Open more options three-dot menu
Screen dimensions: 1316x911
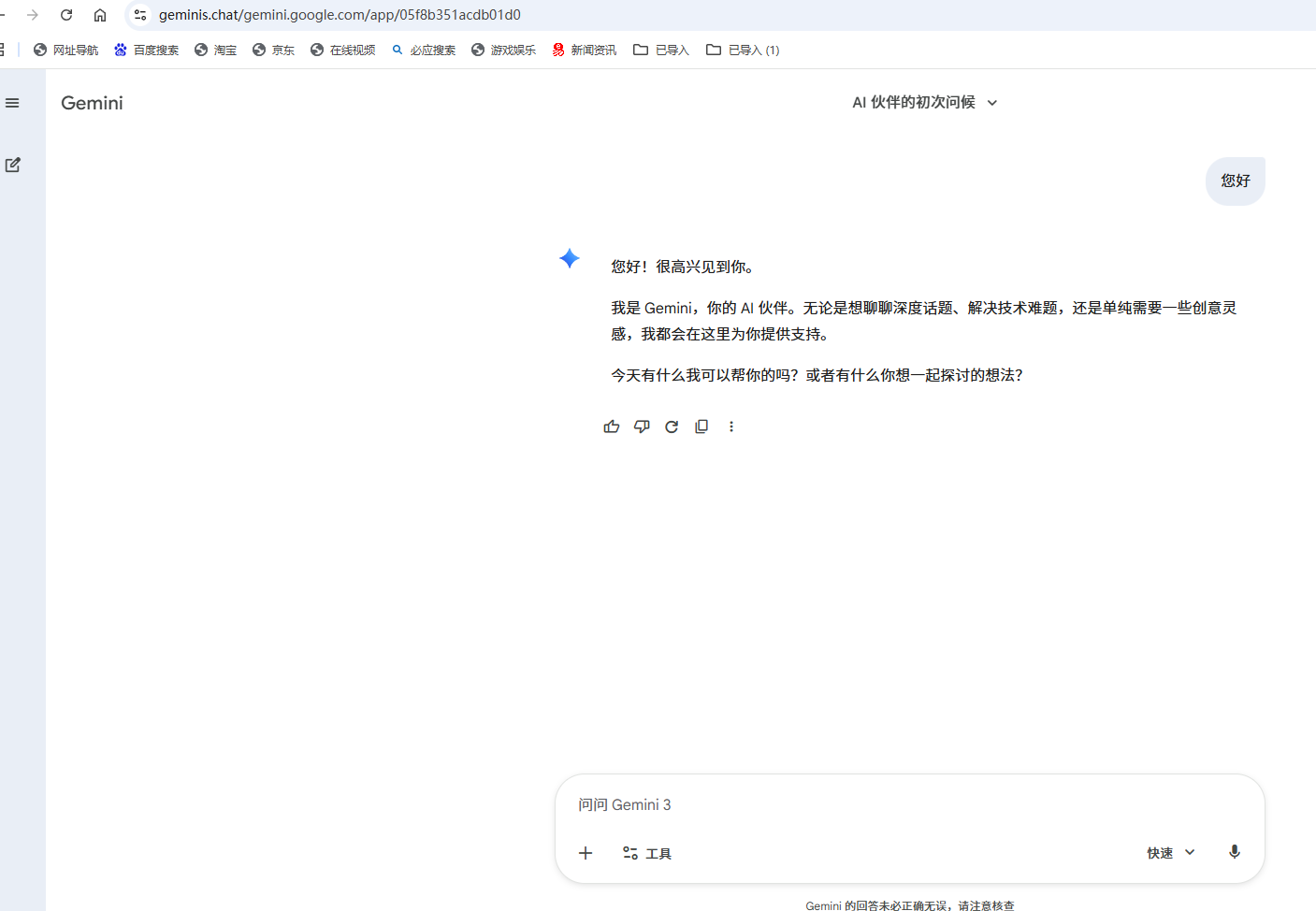[x=731, y=427]
